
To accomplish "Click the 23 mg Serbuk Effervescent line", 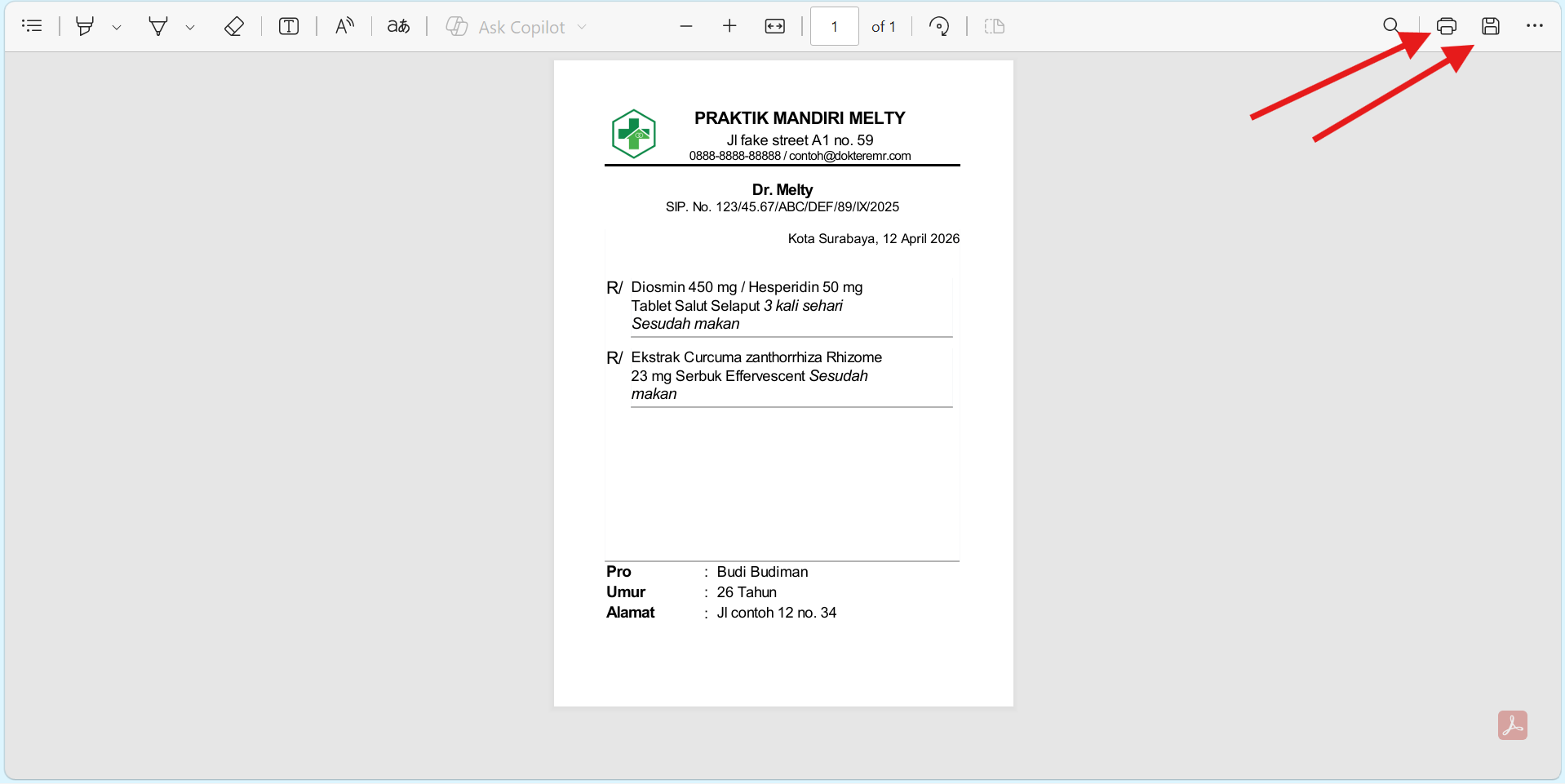I will tap(749, 376).
